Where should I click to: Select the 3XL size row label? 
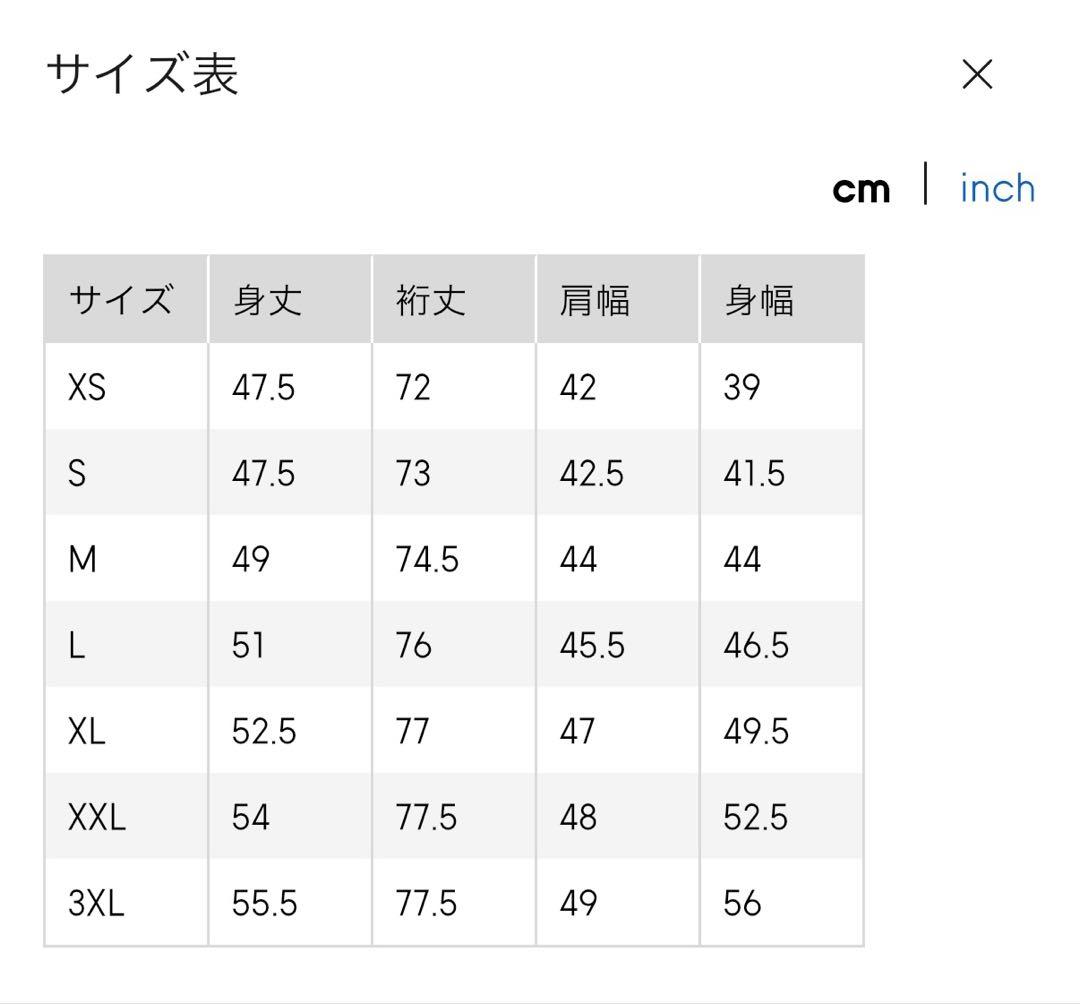96,903
